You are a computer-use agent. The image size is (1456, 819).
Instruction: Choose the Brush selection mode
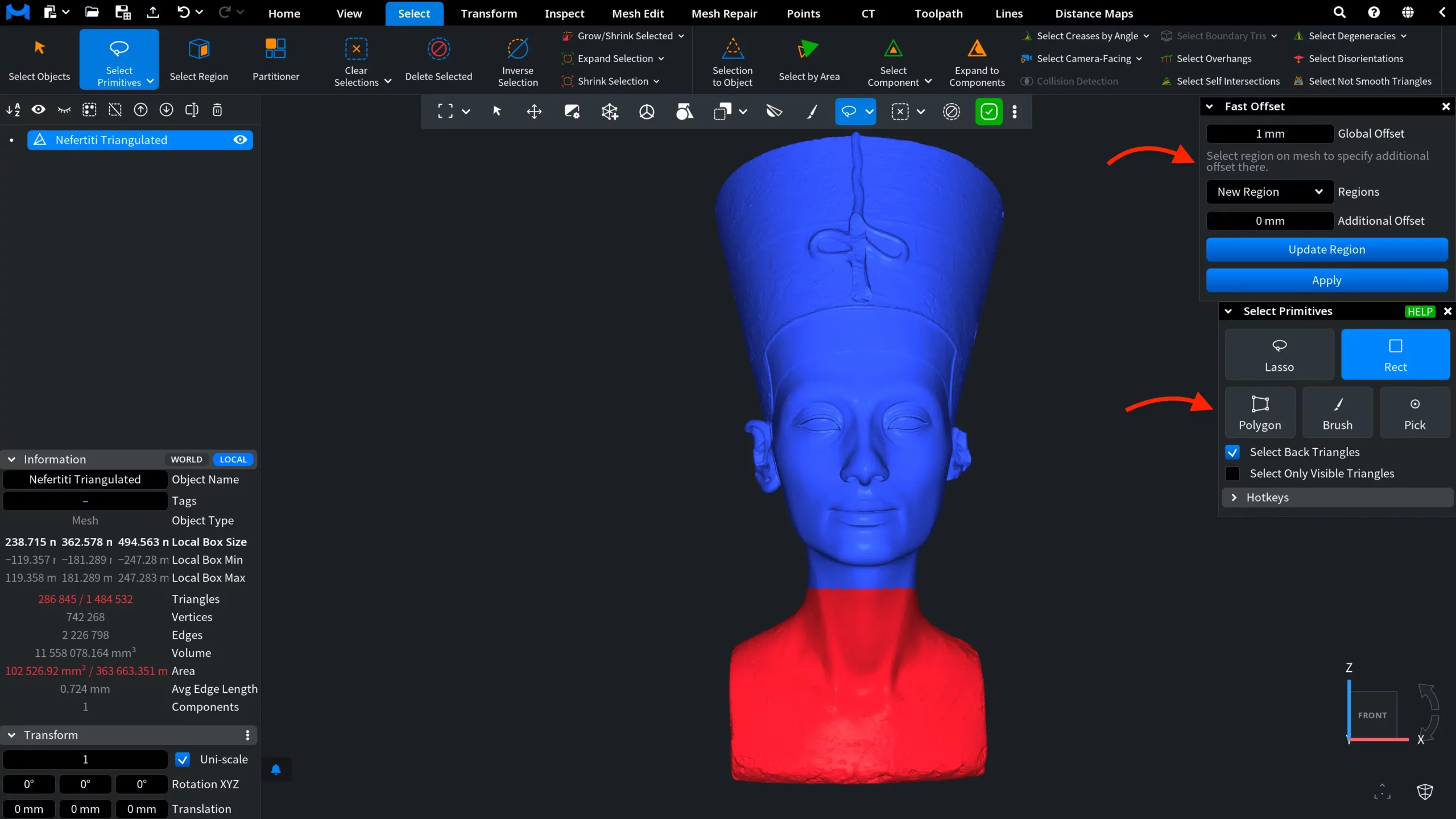[1337, 412]
